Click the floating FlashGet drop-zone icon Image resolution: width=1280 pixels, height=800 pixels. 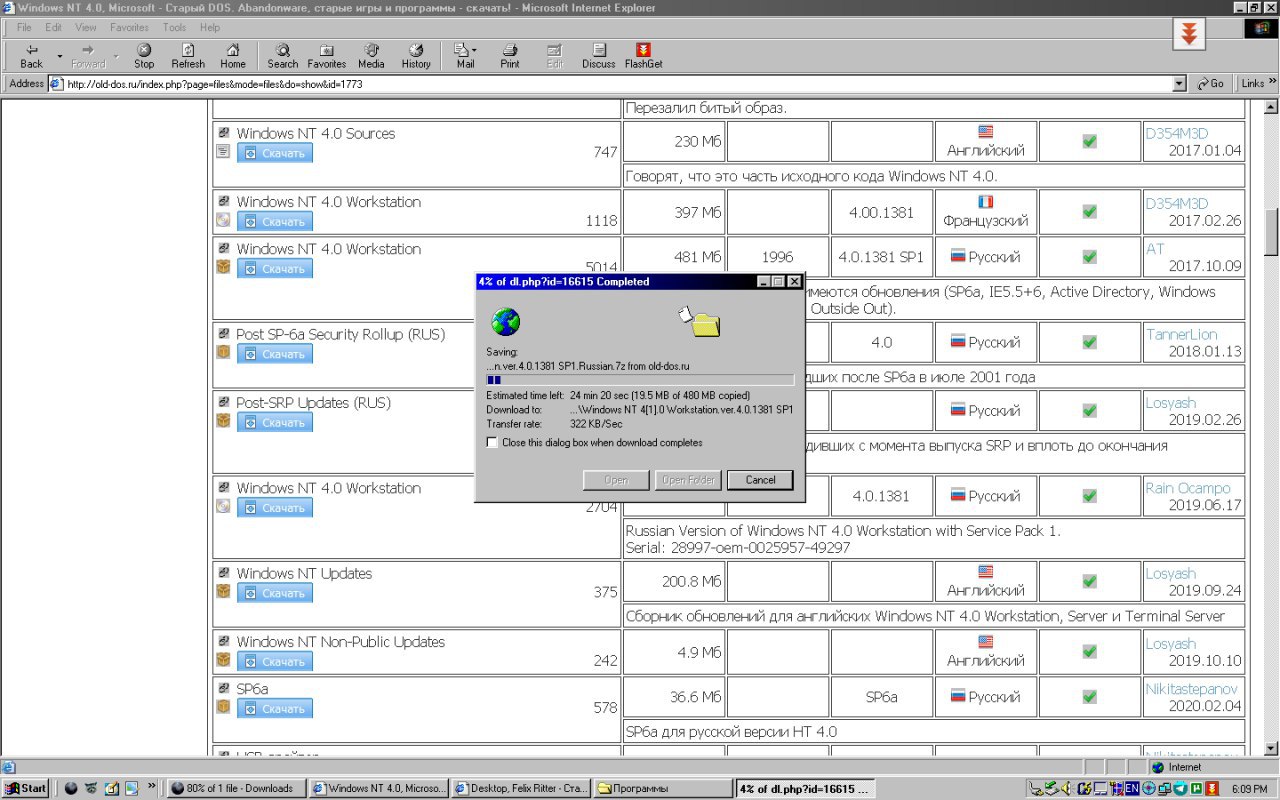click(x=1189, y=34)
